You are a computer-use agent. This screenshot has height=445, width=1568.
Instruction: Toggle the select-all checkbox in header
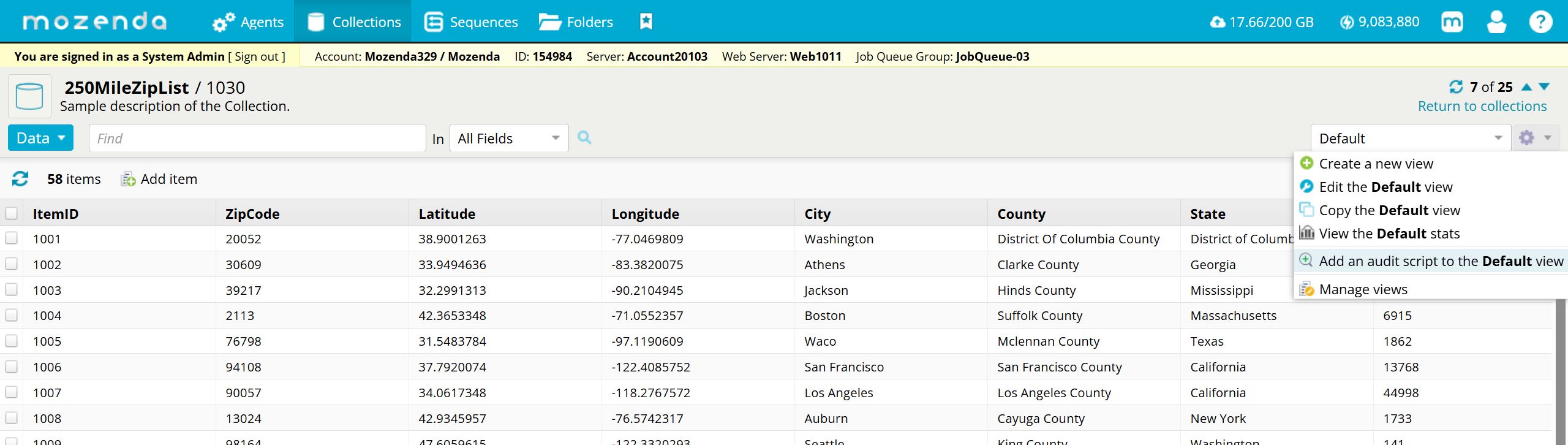11,213
